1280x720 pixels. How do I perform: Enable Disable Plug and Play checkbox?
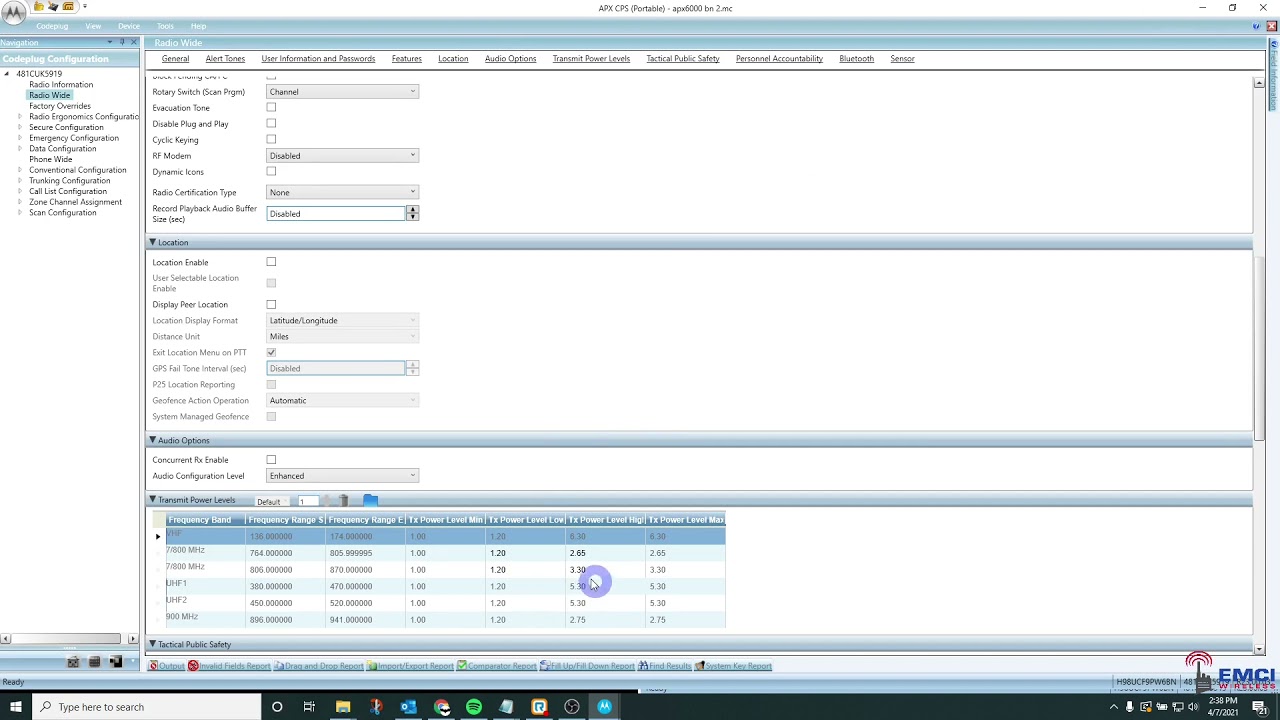[271, 123]
